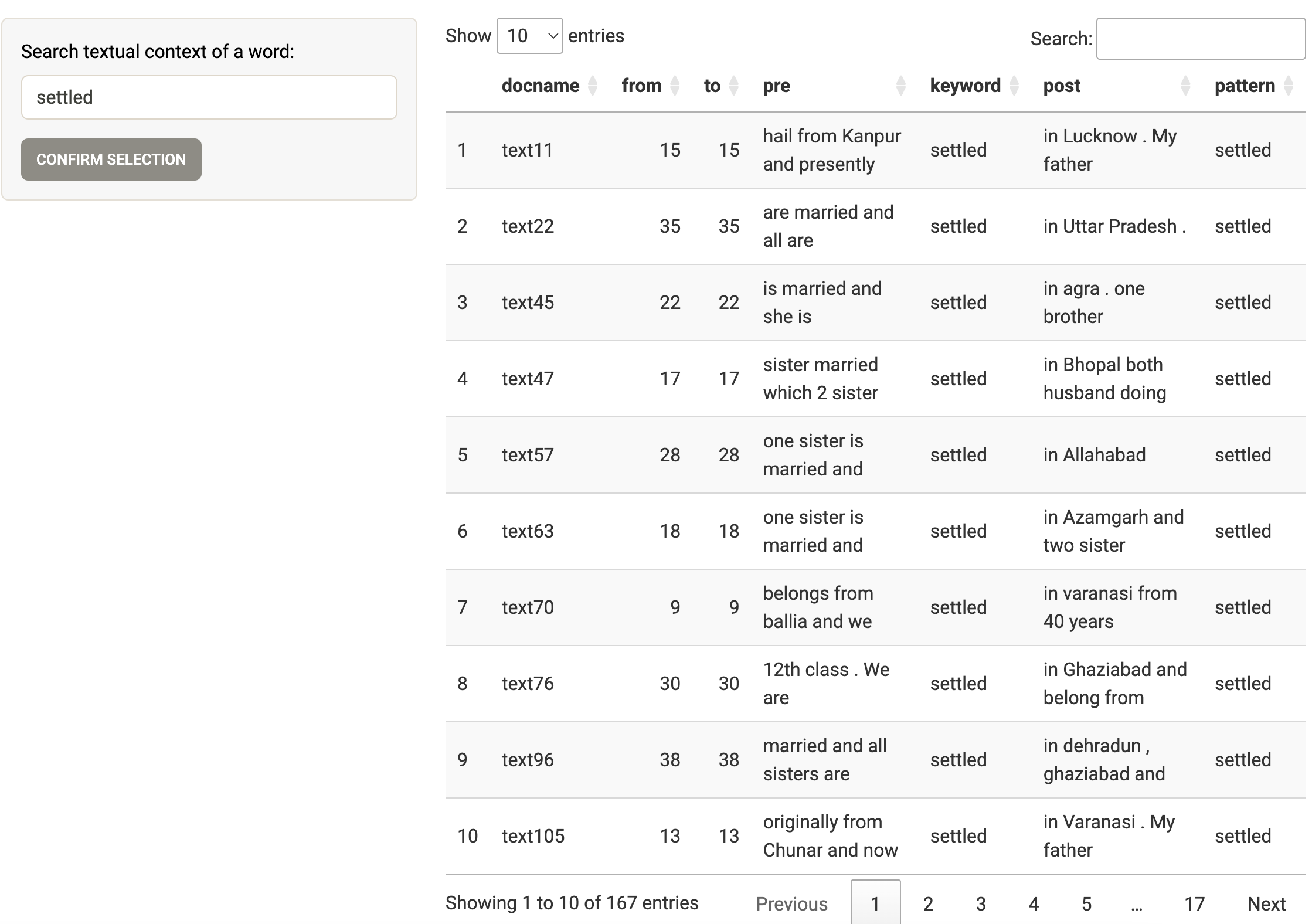The image size is (1312, 924).
Task: Jump to last page 17
Action: tap(1194, 903)
